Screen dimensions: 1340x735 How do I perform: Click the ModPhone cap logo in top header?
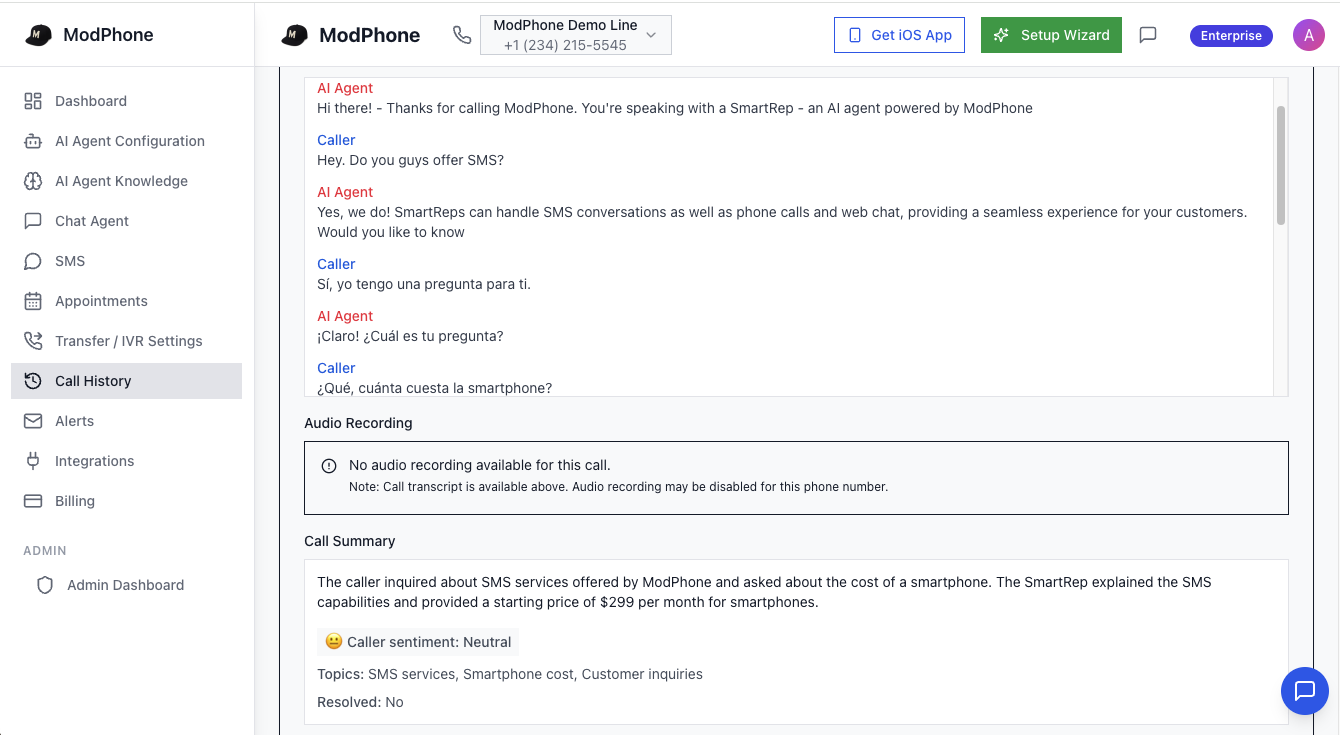294,35
